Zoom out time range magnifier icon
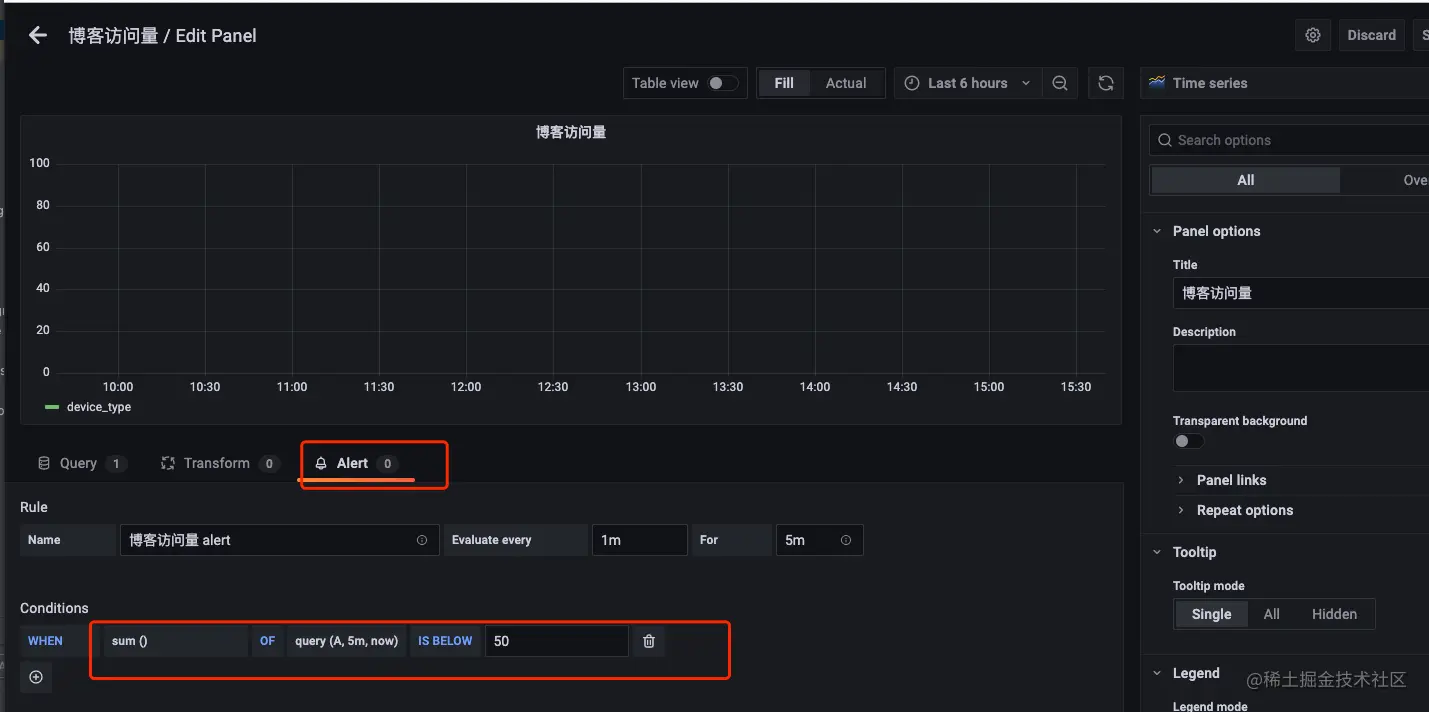This screenshot has height=712, width=1429. coord(1060,83)
